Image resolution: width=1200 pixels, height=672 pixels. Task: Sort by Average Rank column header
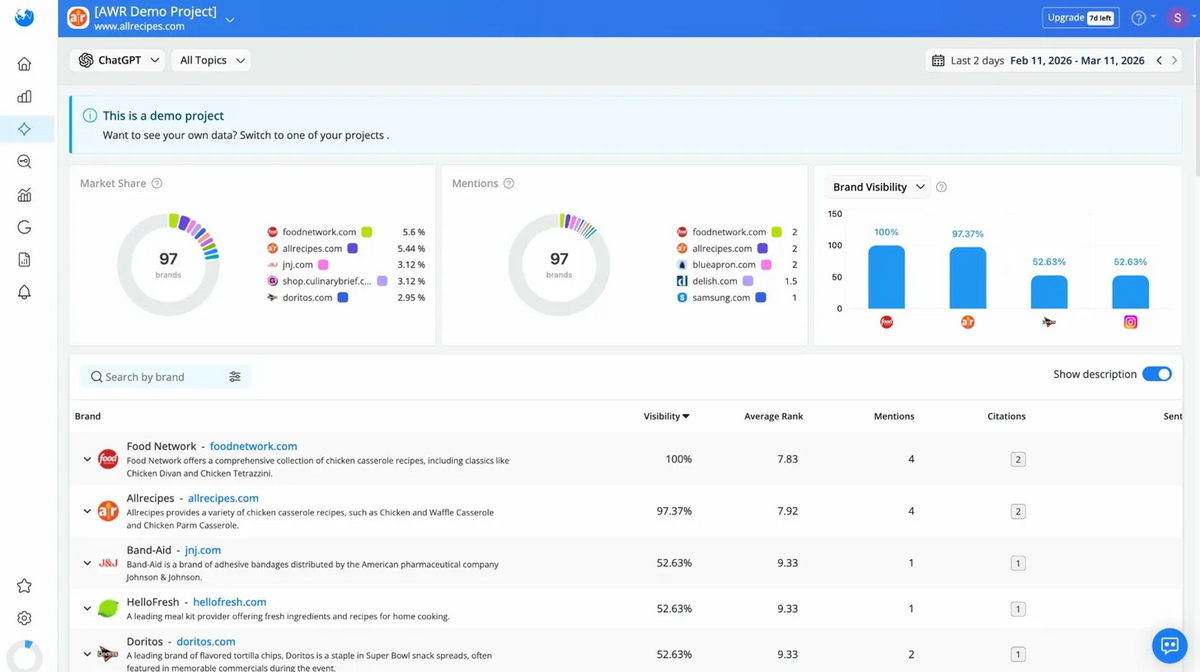tap(774, 416)
